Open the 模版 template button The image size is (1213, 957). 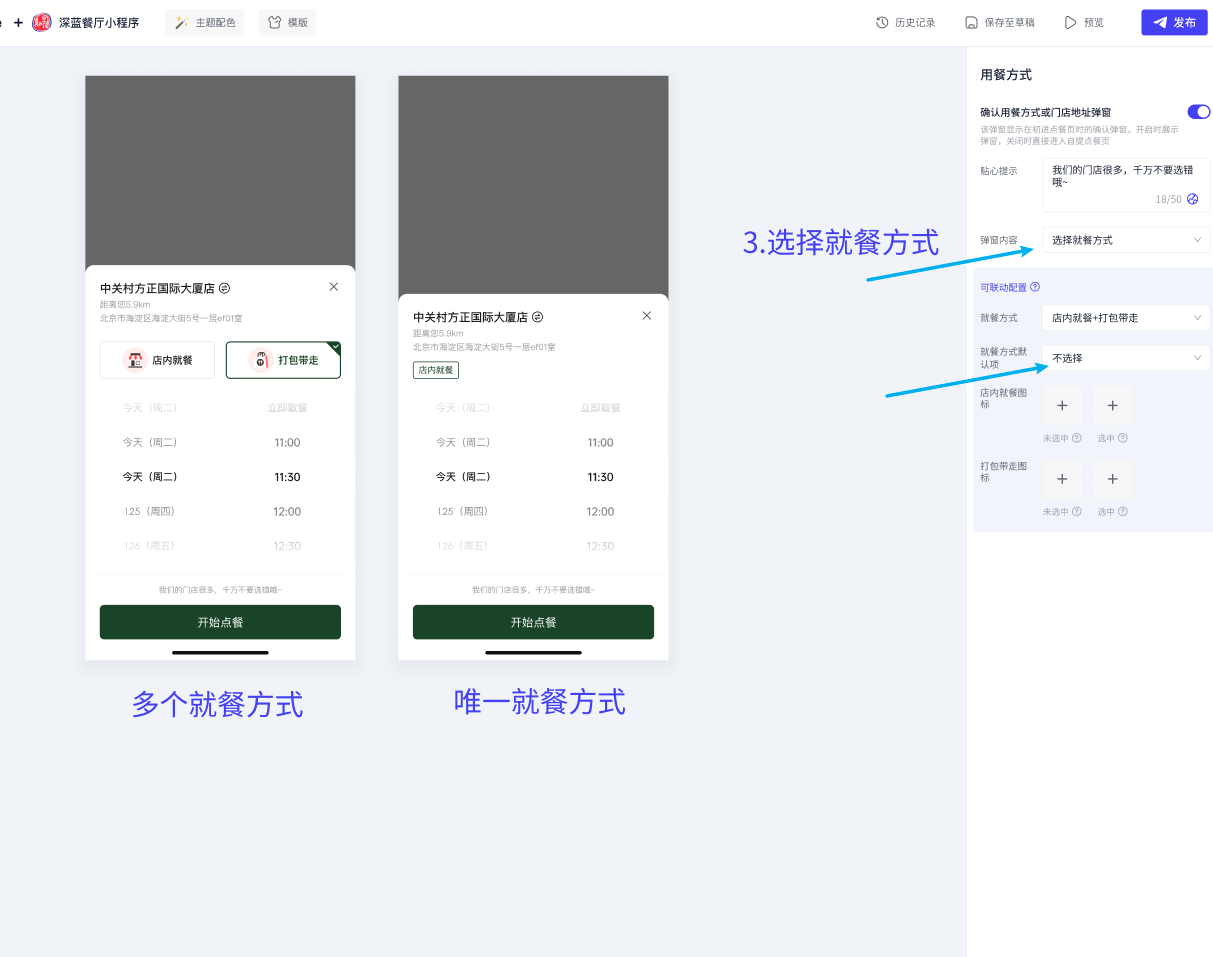click(288, 22)
